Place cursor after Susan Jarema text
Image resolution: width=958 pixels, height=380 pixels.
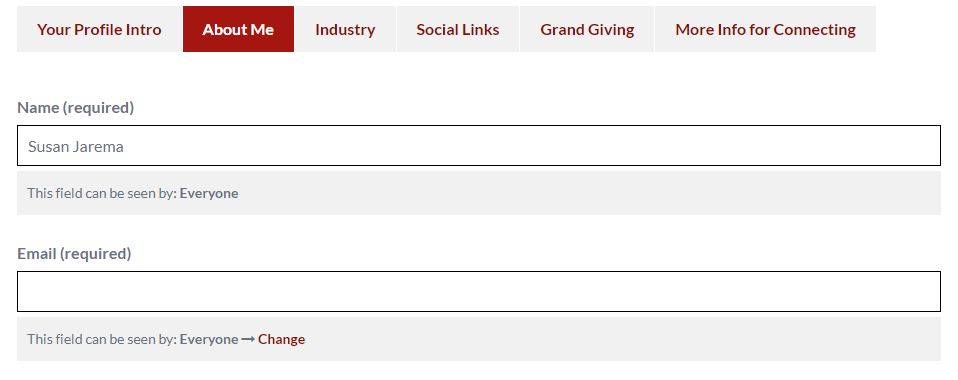point(125,147)
